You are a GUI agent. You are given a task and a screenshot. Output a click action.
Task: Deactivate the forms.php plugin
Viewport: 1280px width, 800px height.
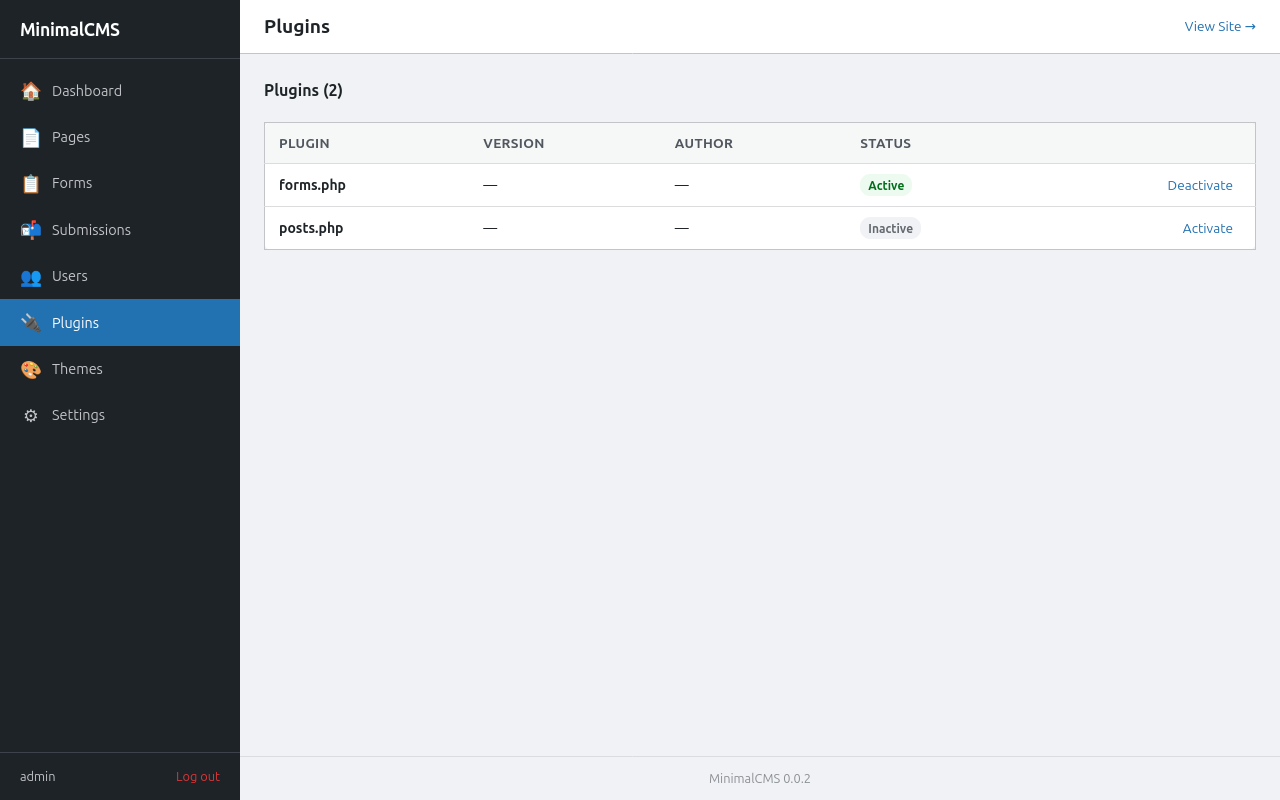1199,185
